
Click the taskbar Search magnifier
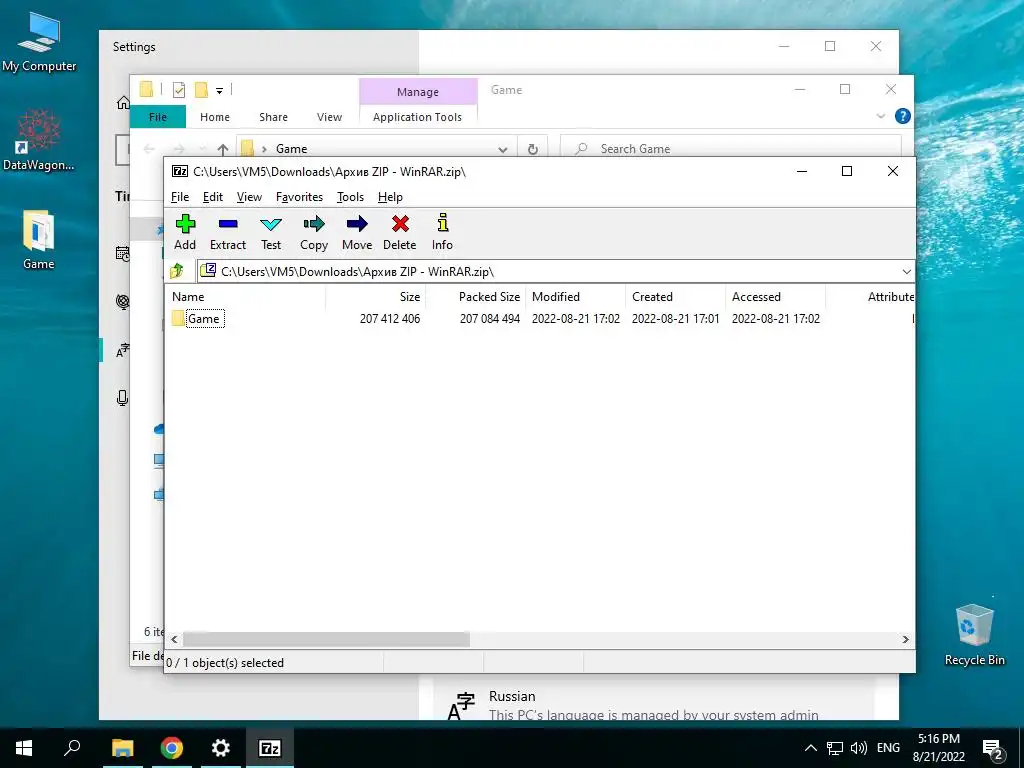pyautogui.click(x=72, y=748)
